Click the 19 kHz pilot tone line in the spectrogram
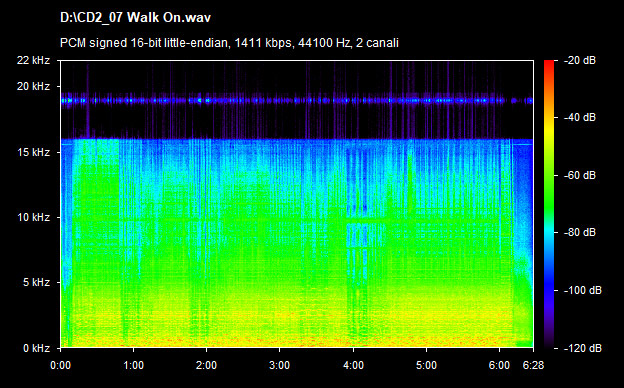Viewport: 624px width, 388px height. click(297, 101)
